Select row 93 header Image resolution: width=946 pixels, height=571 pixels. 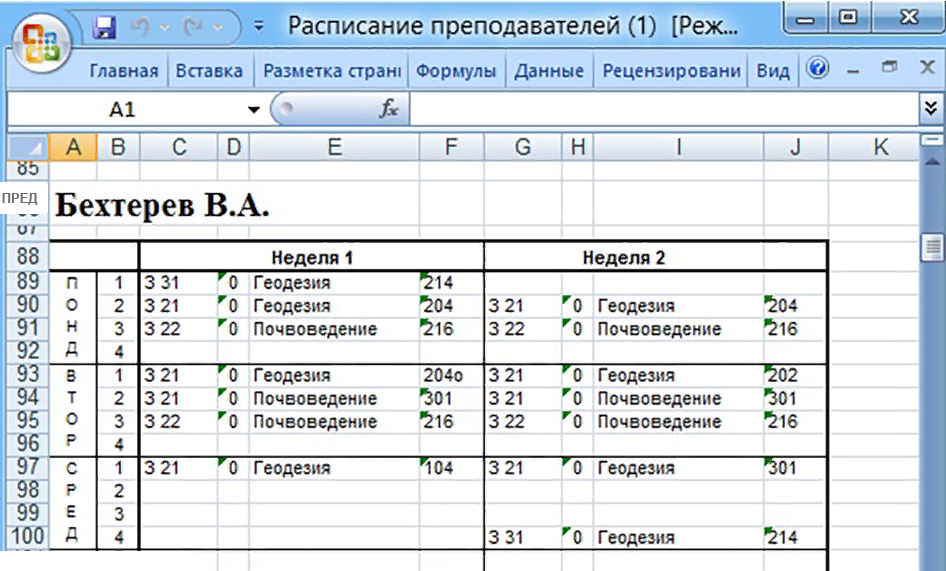tap(26, 376)
